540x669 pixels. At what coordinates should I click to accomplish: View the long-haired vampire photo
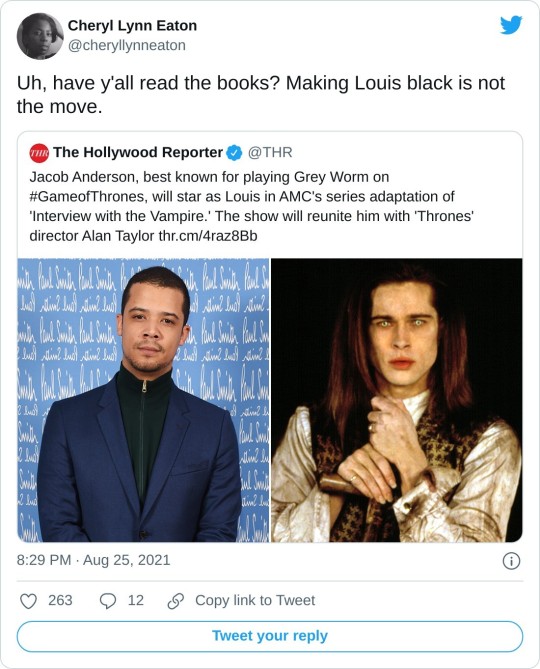click(397, 400)
